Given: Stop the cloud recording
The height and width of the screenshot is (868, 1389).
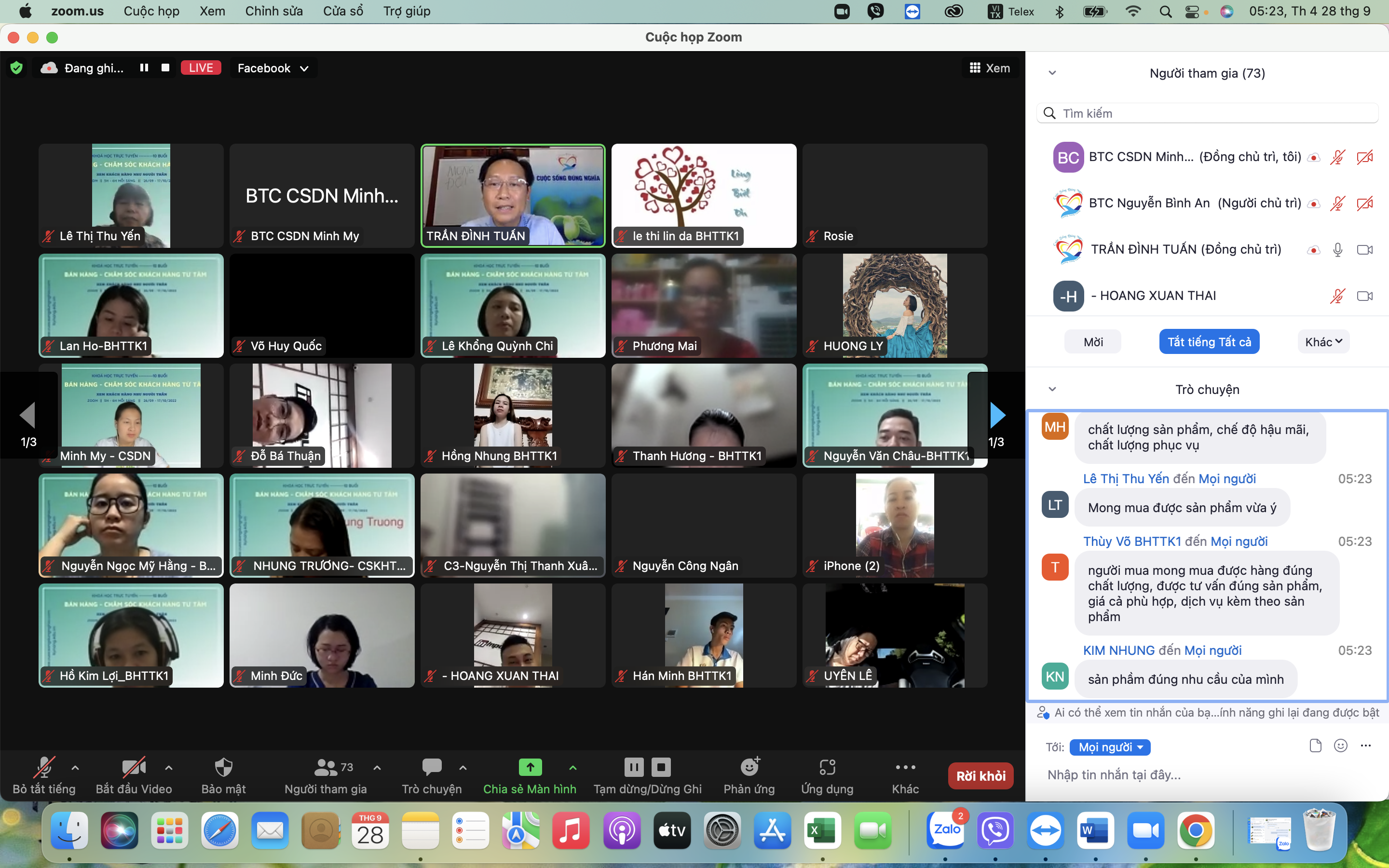Looking at the screenshot, I should coord(165,68).
